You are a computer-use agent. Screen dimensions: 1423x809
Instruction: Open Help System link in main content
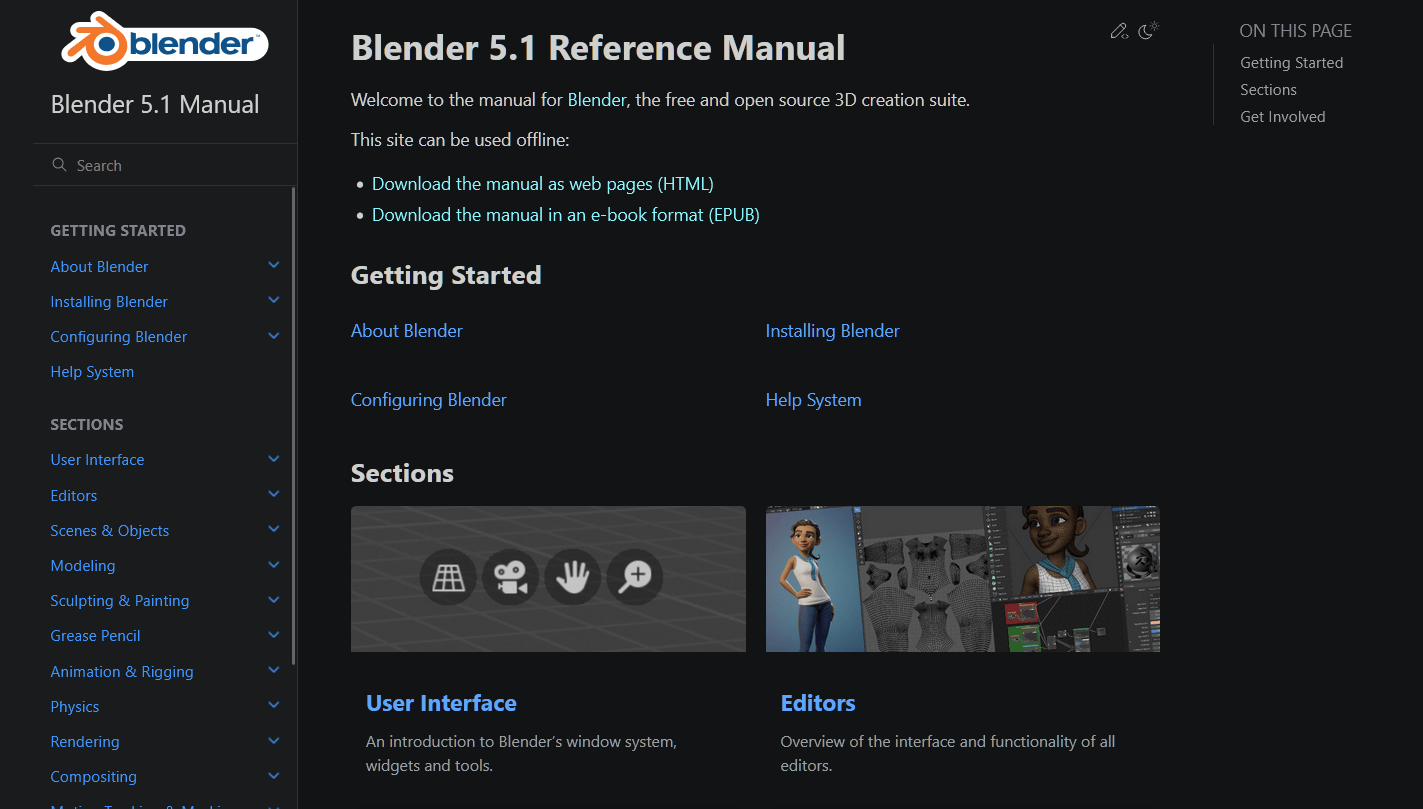814,400
